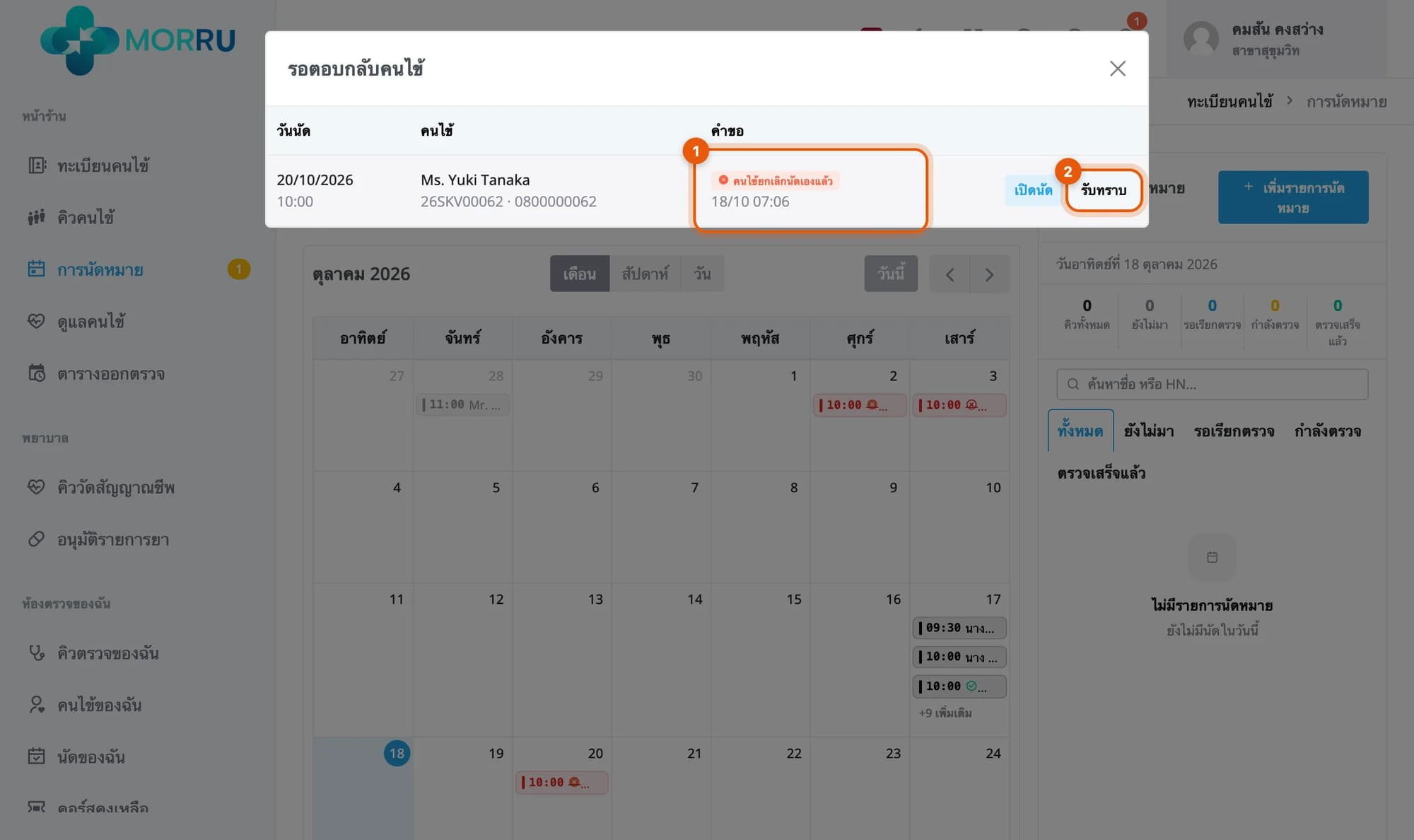Viewport: 1414px width, 840px height.
Task: Select the ยังไม่มา filter tab
Action: (1149, 431)
